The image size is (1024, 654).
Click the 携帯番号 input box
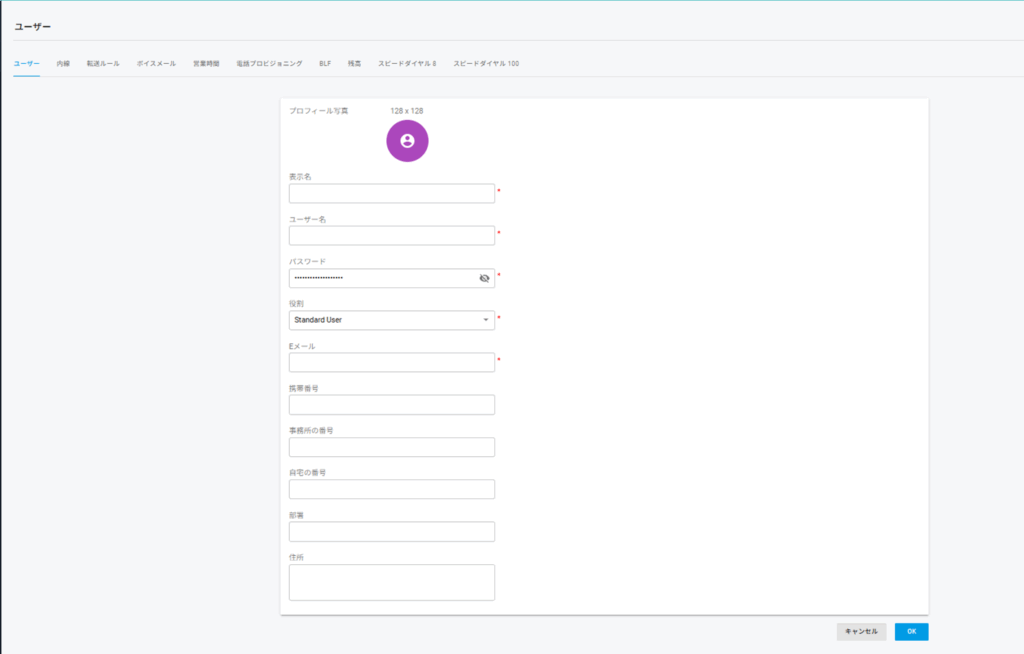pos(391,405)
